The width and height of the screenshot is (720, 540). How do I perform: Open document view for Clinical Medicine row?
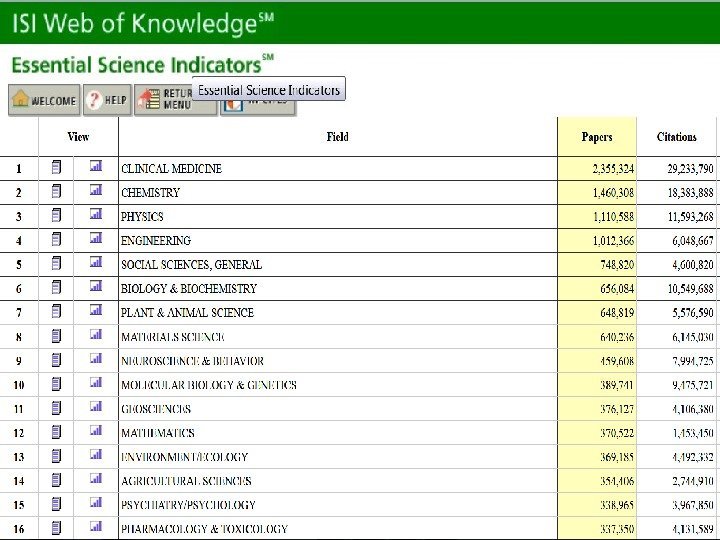(56, 167)
